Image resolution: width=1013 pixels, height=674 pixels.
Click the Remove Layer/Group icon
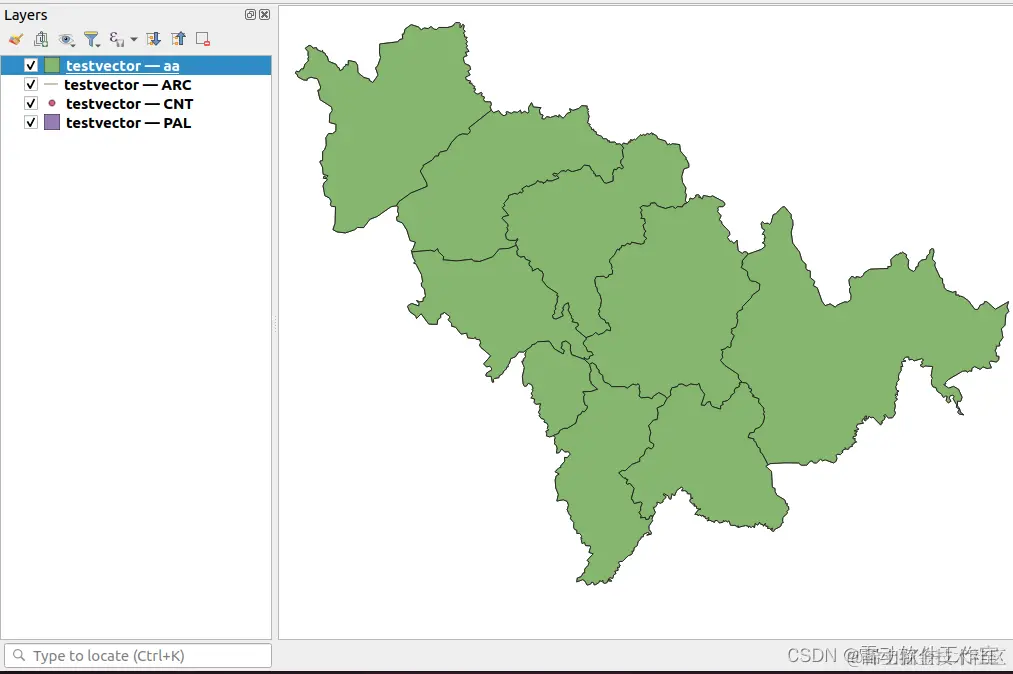tap(203, 39)
